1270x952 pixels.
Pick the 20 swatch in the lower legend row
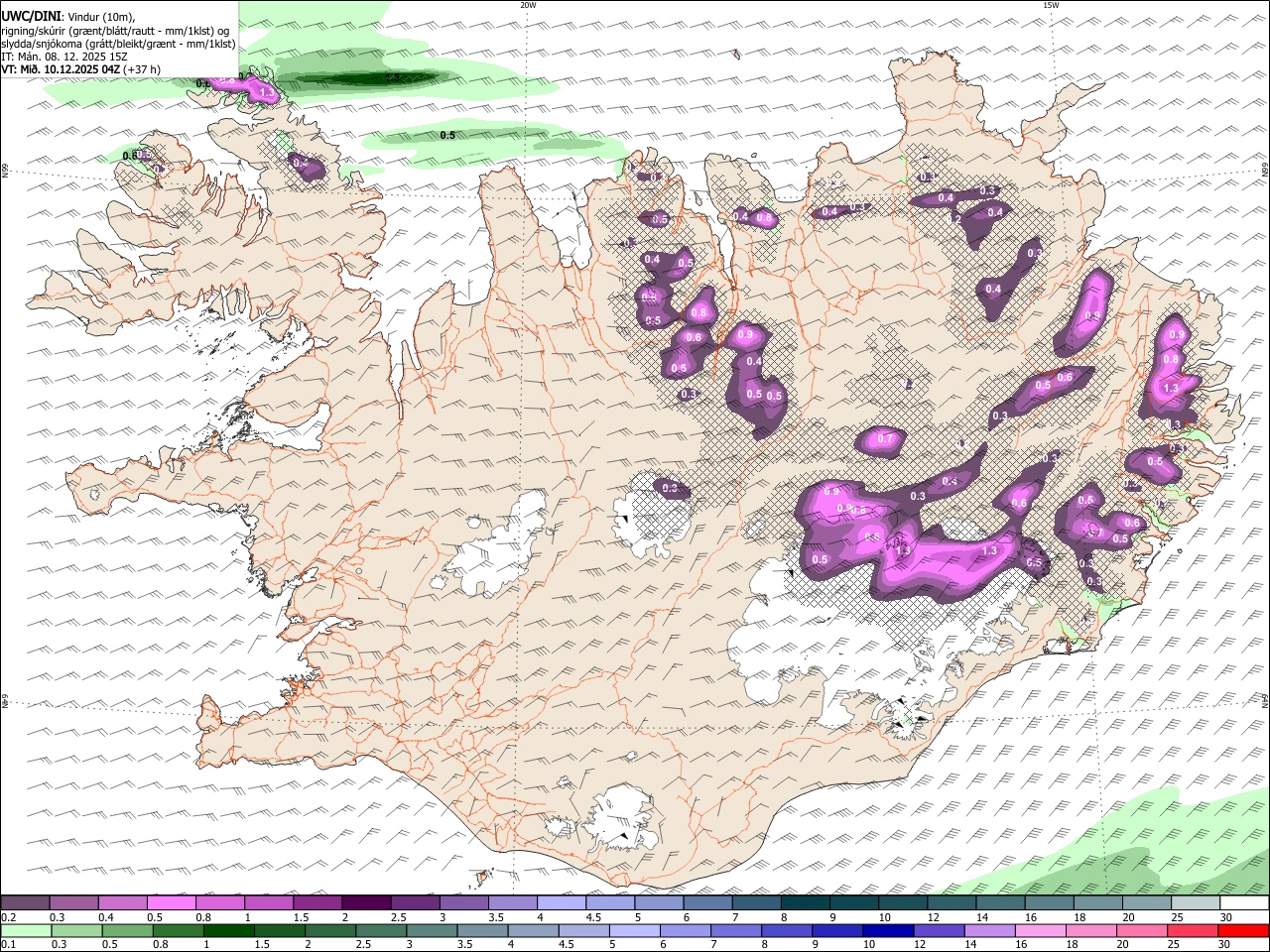pos(1142,931)
